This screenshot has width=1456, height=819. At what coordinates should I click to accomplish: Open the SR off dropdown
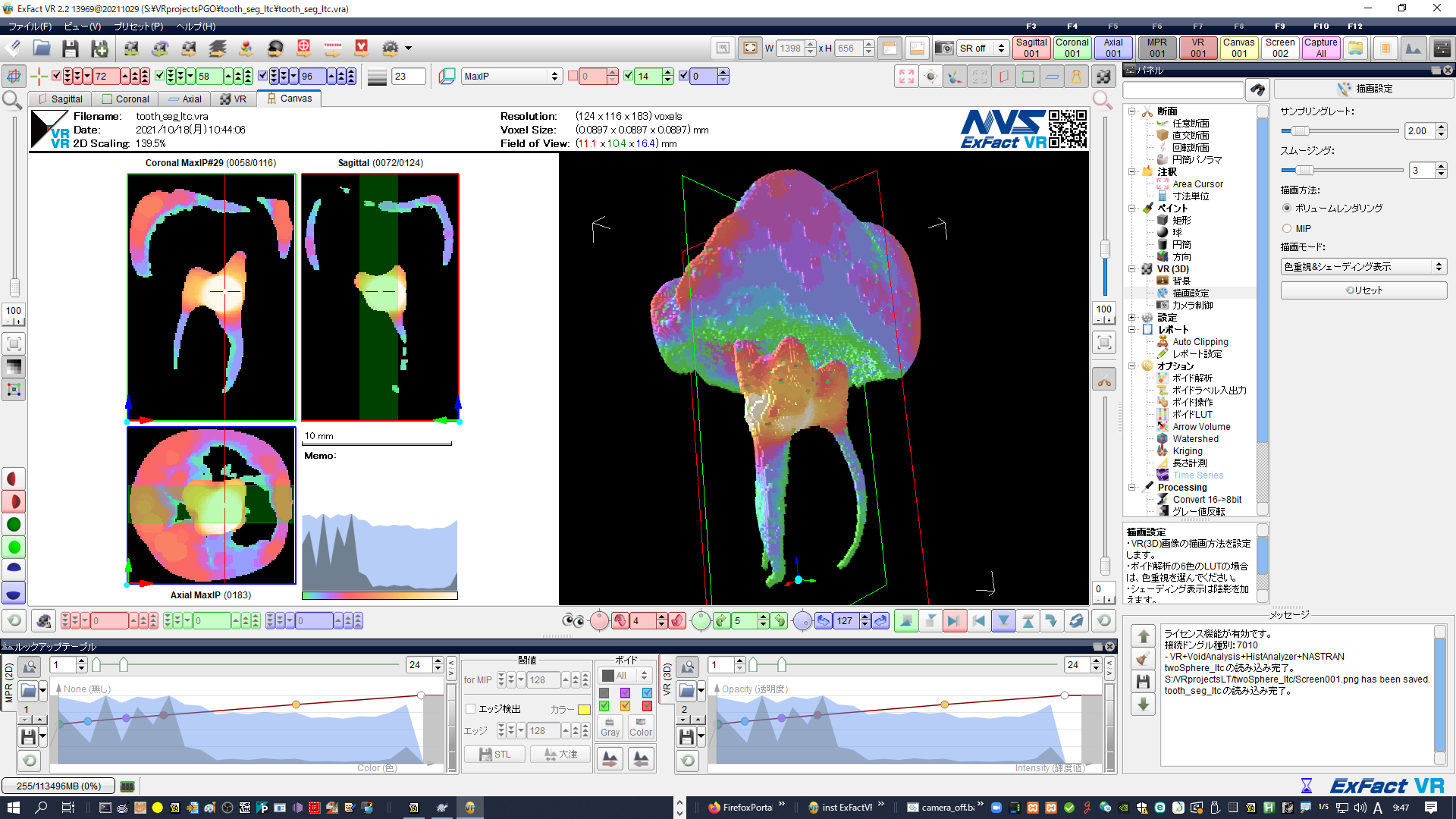coord(983,49)
